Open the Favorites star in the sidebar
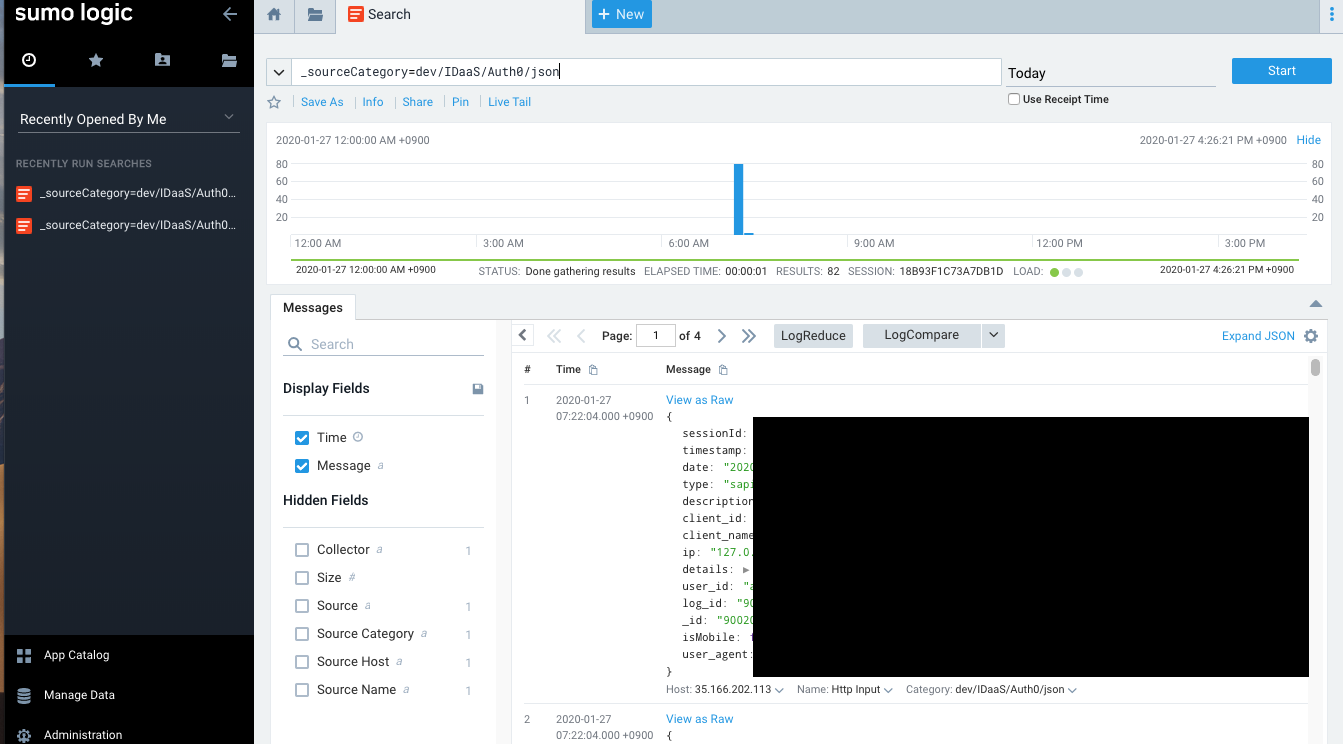 click(95, 60)
